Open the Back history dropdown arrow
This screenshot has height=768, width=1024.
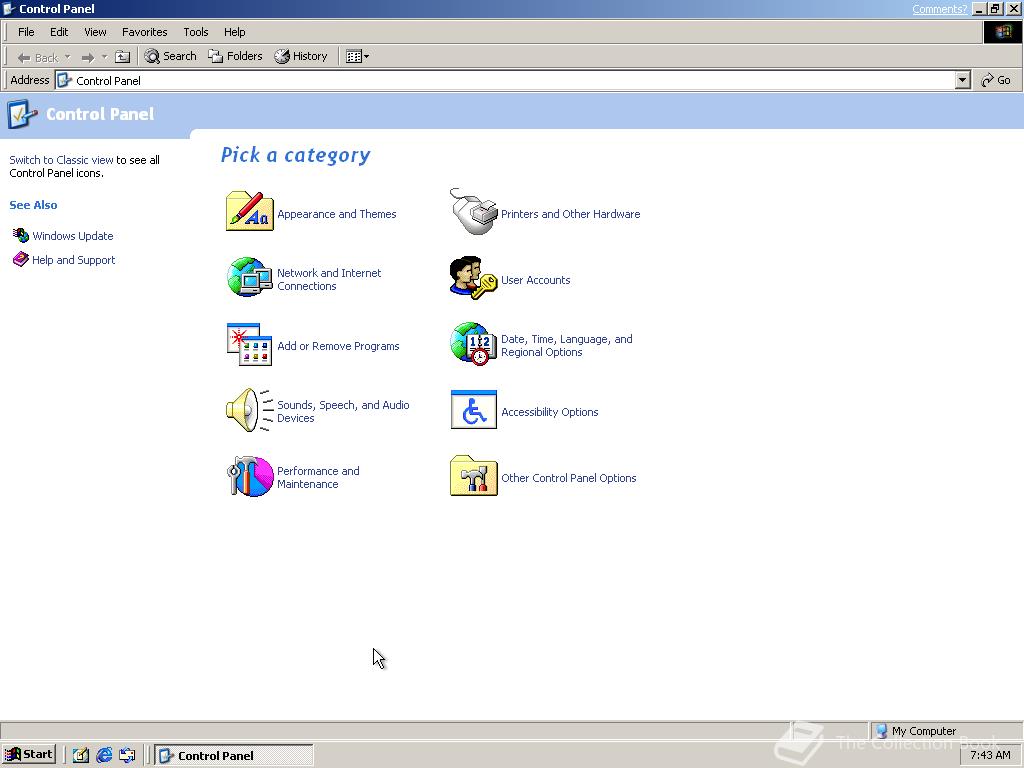pos(67,57)
